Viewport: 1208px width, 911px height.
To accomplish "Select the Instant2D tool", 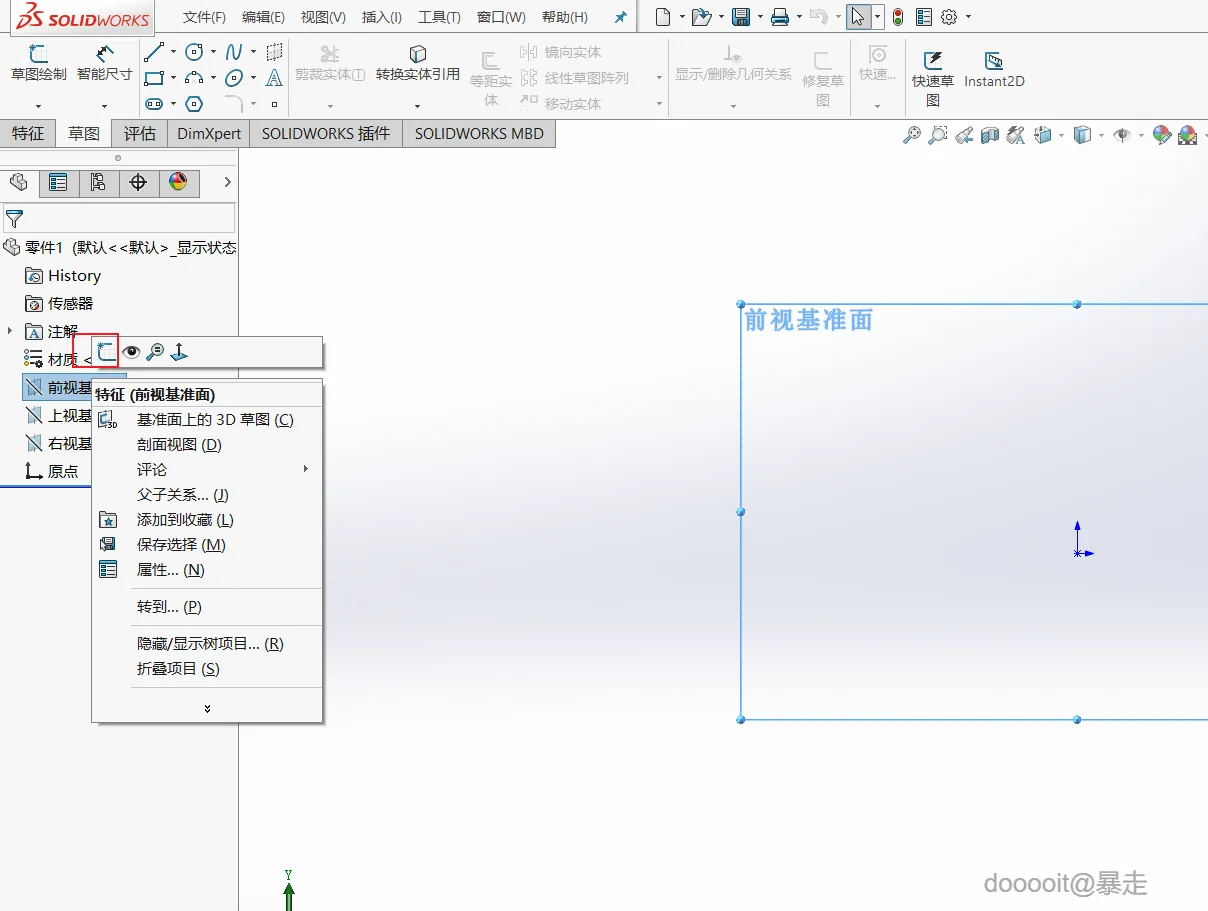I will tap(994, 70).
